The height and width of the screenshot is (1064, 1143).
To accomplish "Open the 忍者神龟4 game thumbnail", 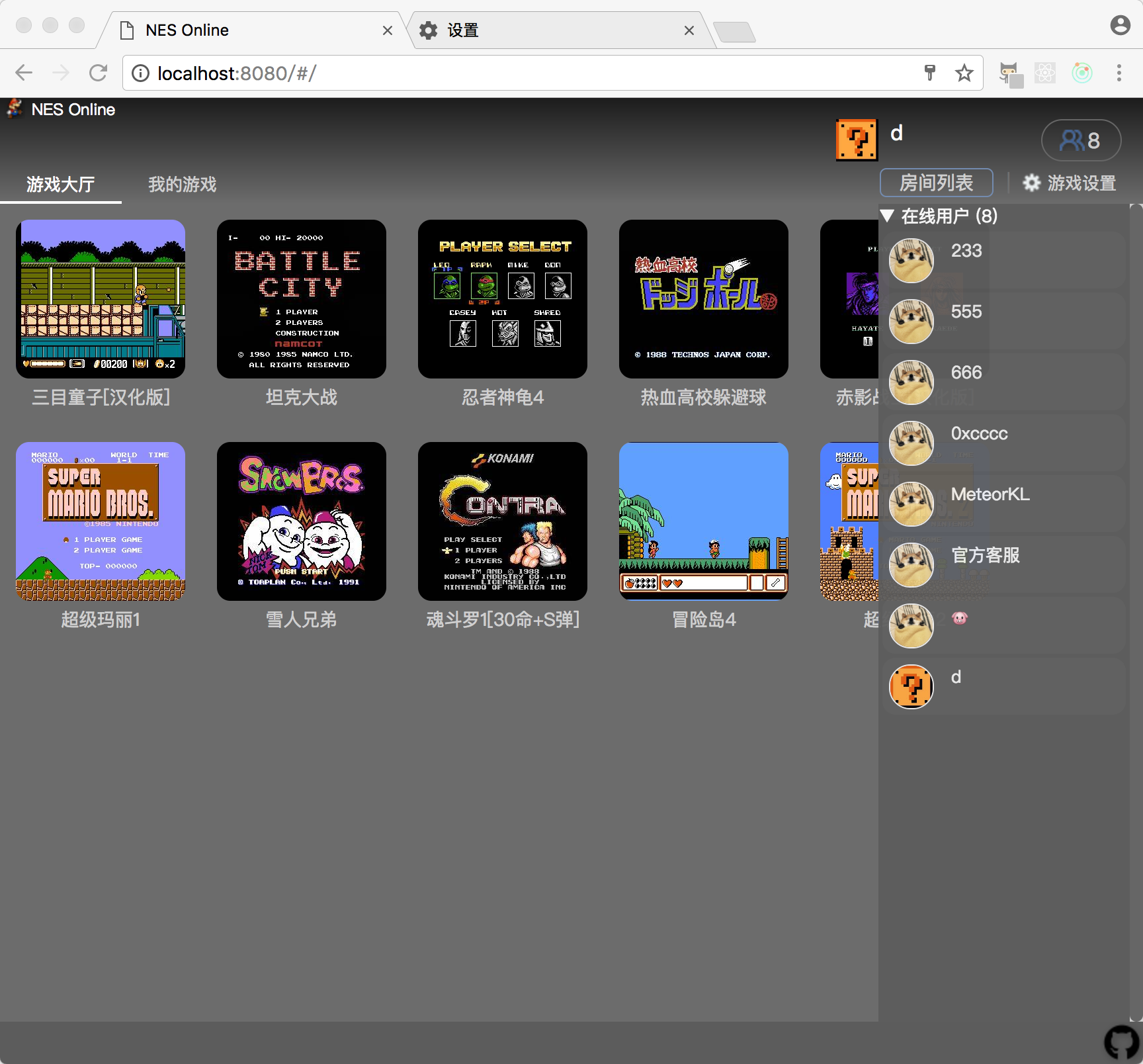I will [503, 299].
